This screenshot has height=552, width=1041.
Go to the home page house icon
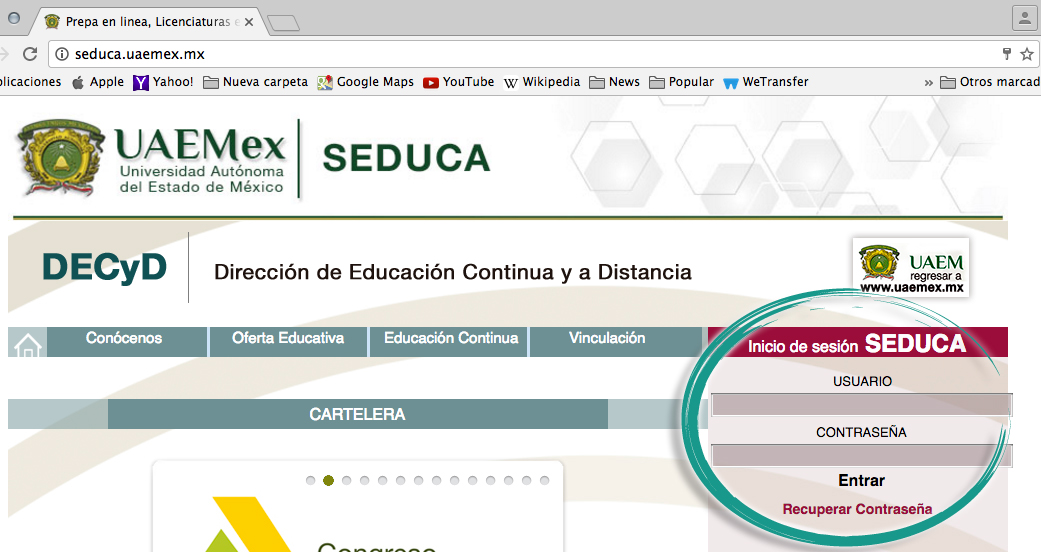point(27,343)
